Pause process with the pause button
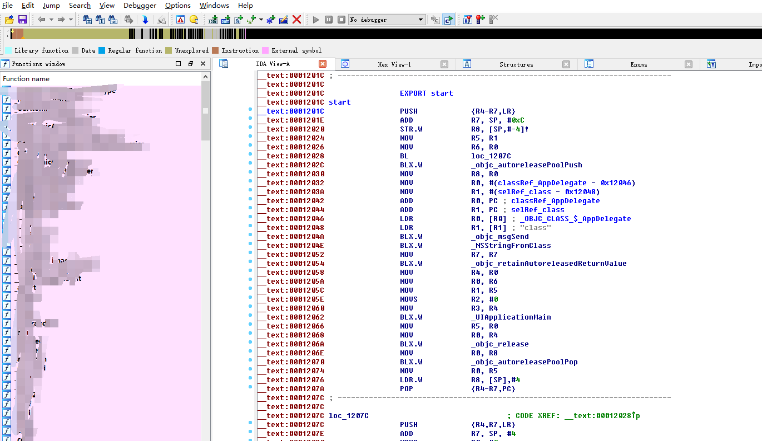The image size is (762, 441). [x=329, y=19]
